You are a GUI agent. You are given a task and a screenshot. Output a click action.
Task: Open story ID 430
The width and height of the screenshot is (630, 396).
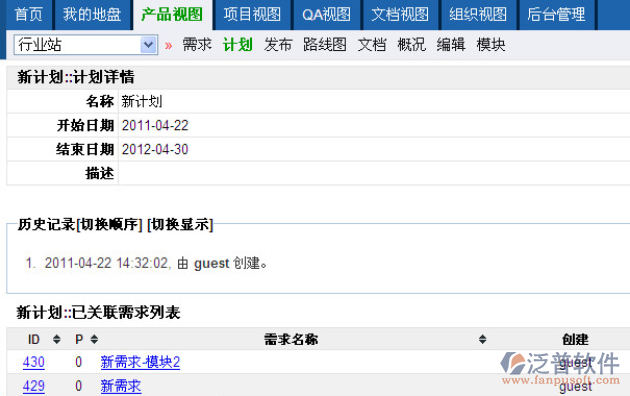(x=34, y=362)
